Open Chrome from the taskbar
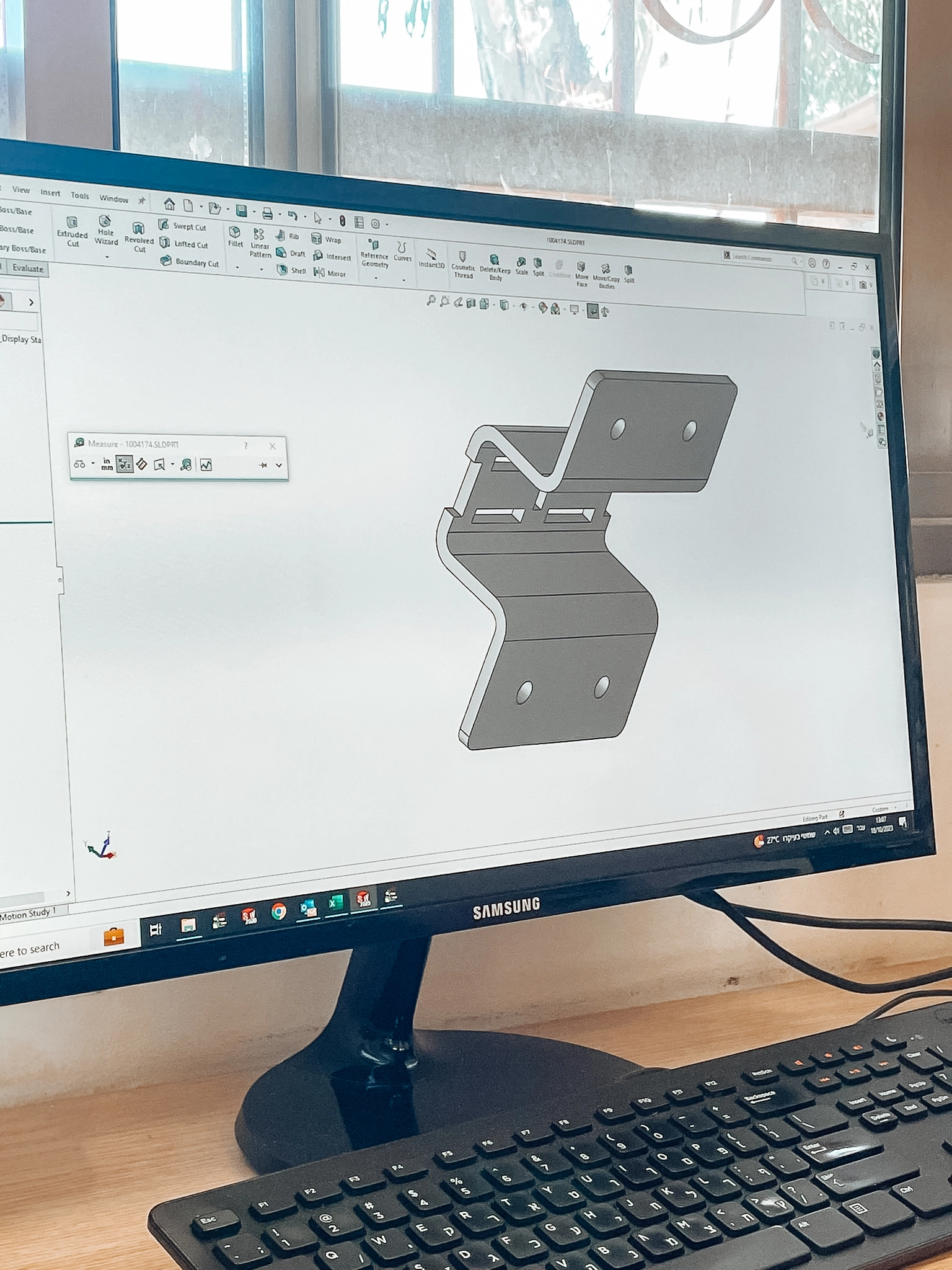 (x=279, y=910)
